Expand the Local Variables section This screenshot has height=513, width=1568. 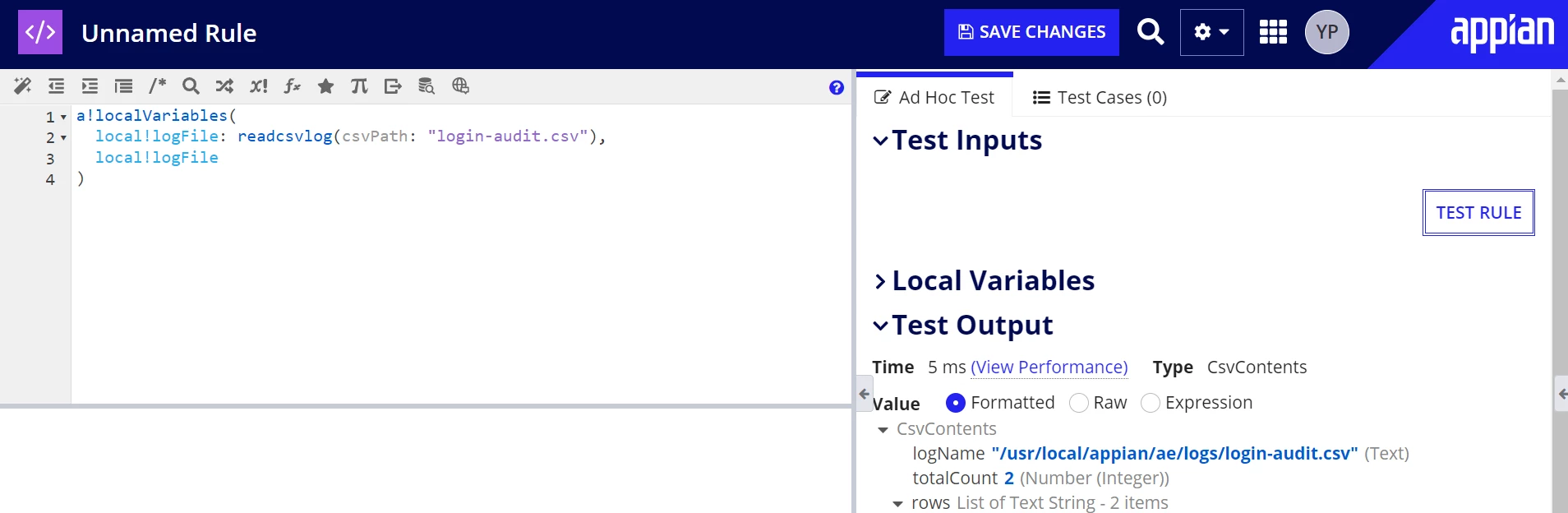tap(880, 281)
